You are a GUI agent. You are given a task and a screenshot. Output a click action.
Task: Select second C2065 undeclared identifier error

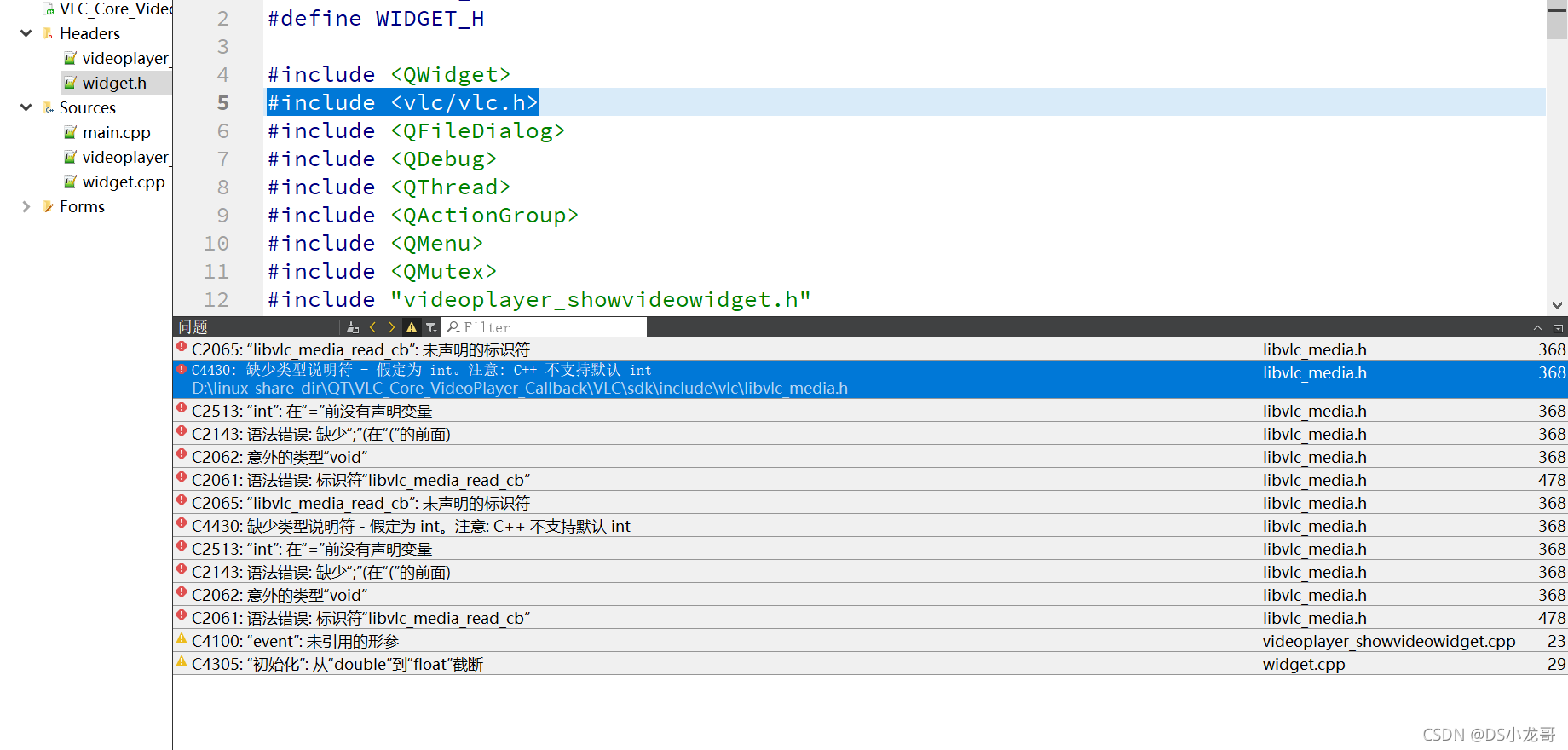[870, 503]
